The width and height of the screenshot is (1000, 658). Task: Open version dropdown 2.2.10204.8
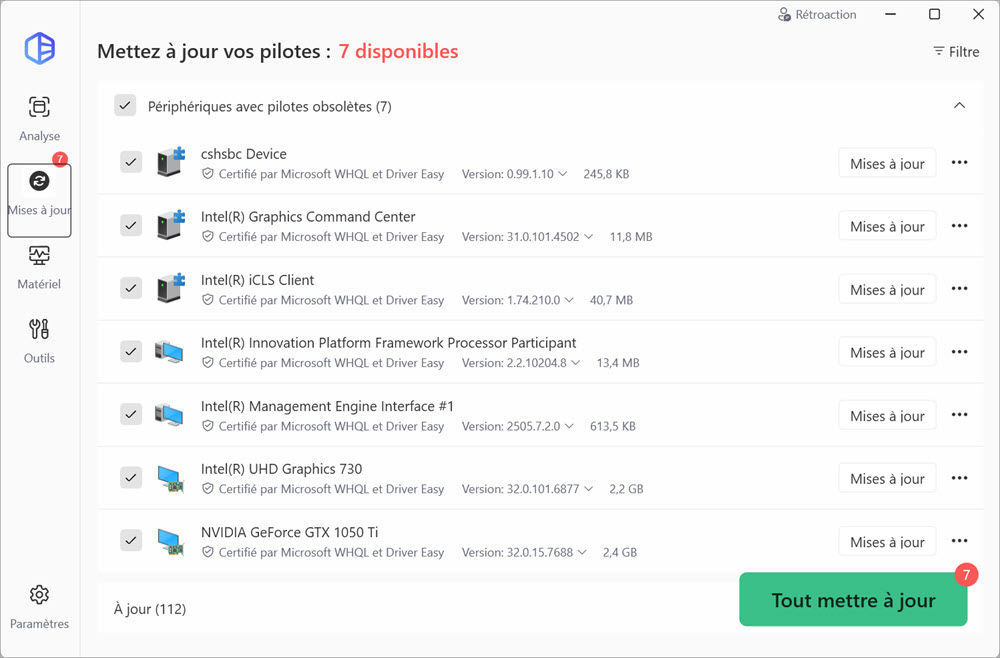tap(521, 363)
